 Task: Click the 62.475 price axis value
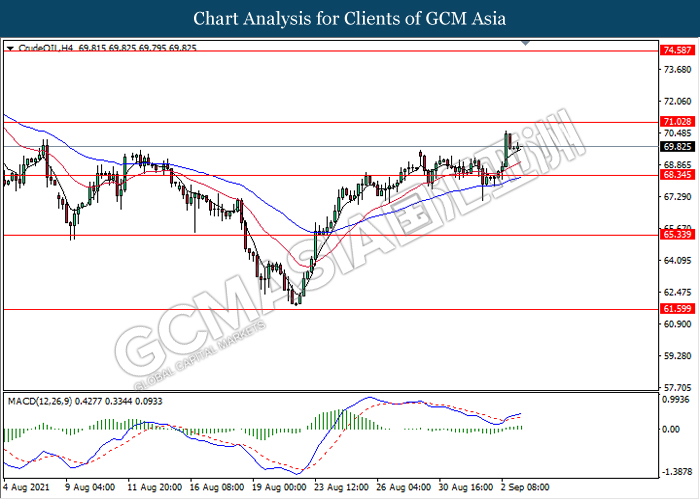coord(677,292)
